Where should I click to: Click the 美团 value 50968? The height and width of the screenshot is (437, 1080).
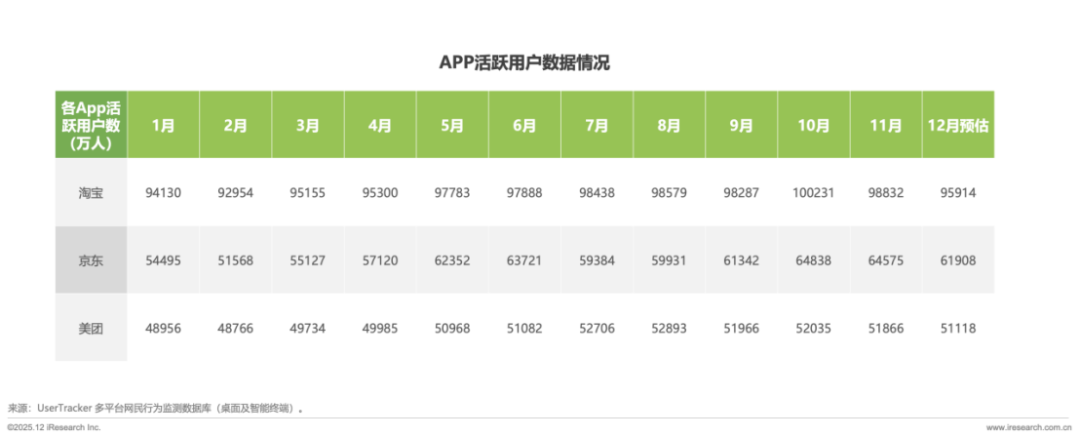point(453,329)
